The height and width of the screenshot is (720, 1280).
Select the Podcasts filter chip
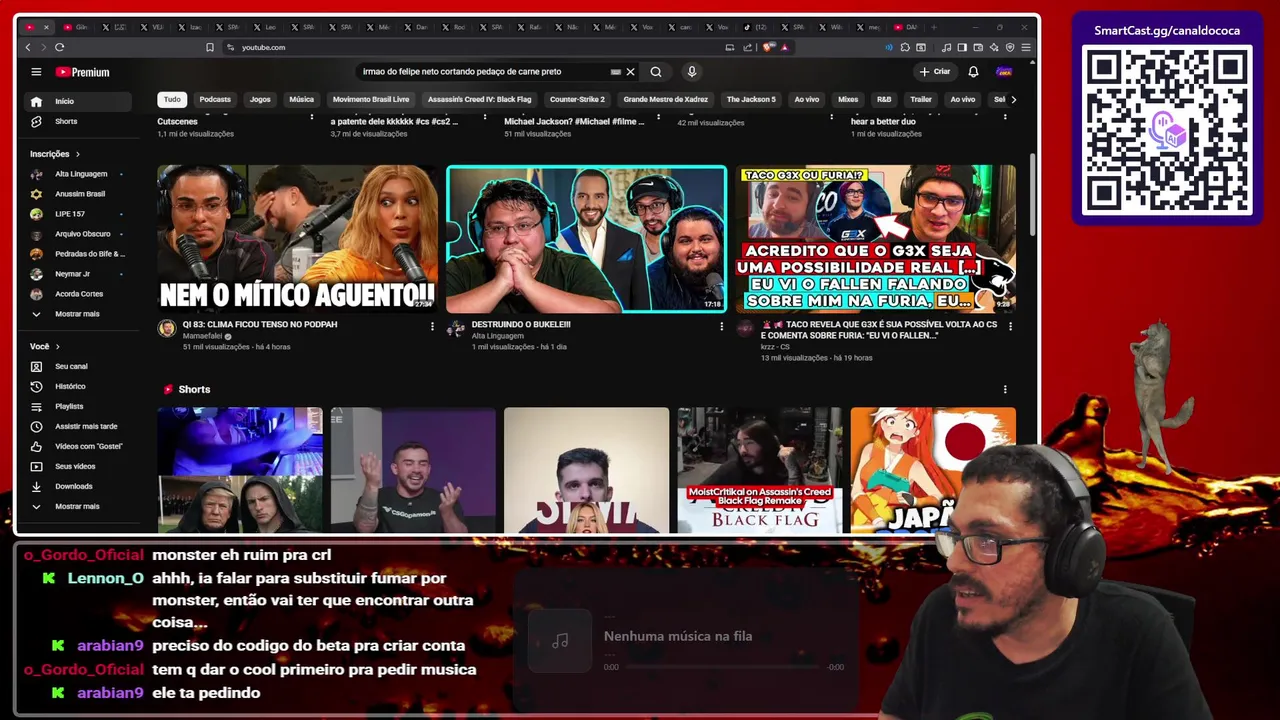(215, 99)
